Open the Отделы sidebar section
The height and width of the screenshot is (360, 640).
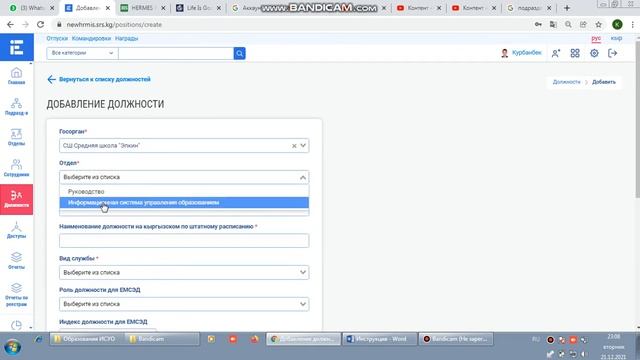16,138
